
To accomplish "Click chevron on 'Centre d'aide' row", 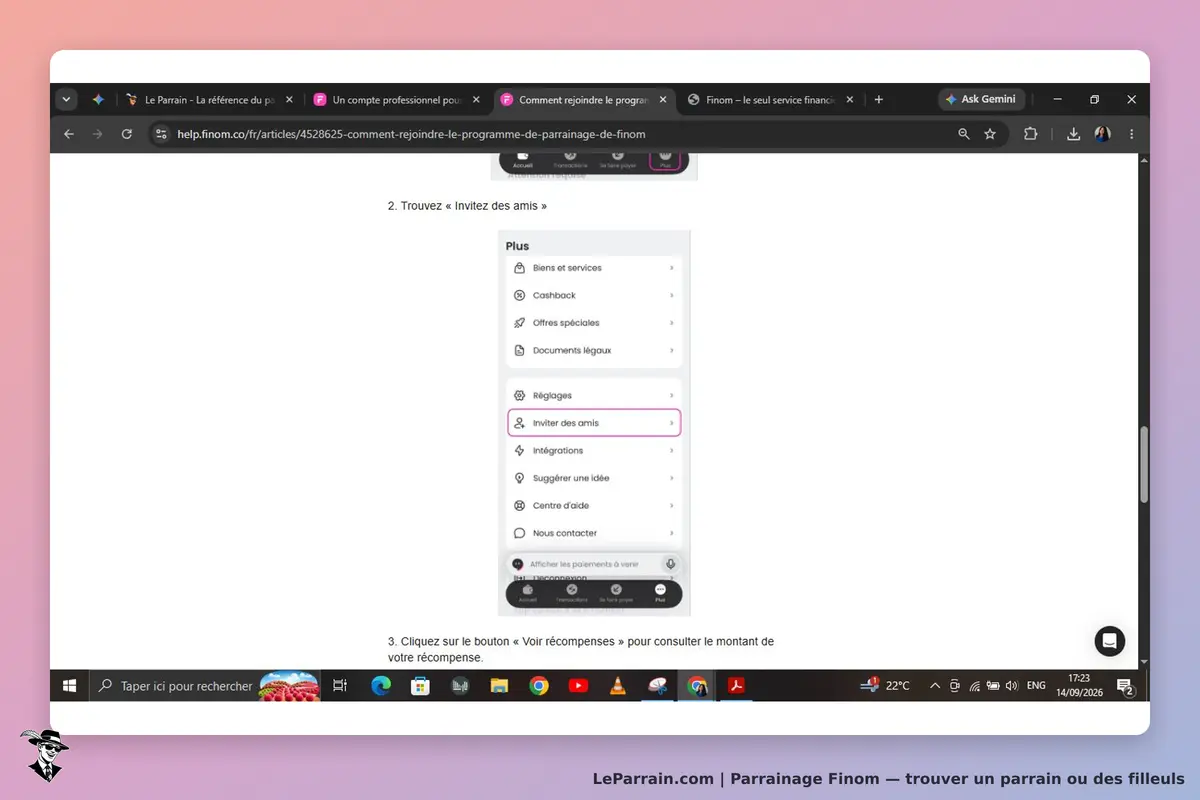I will pos(672,506).
